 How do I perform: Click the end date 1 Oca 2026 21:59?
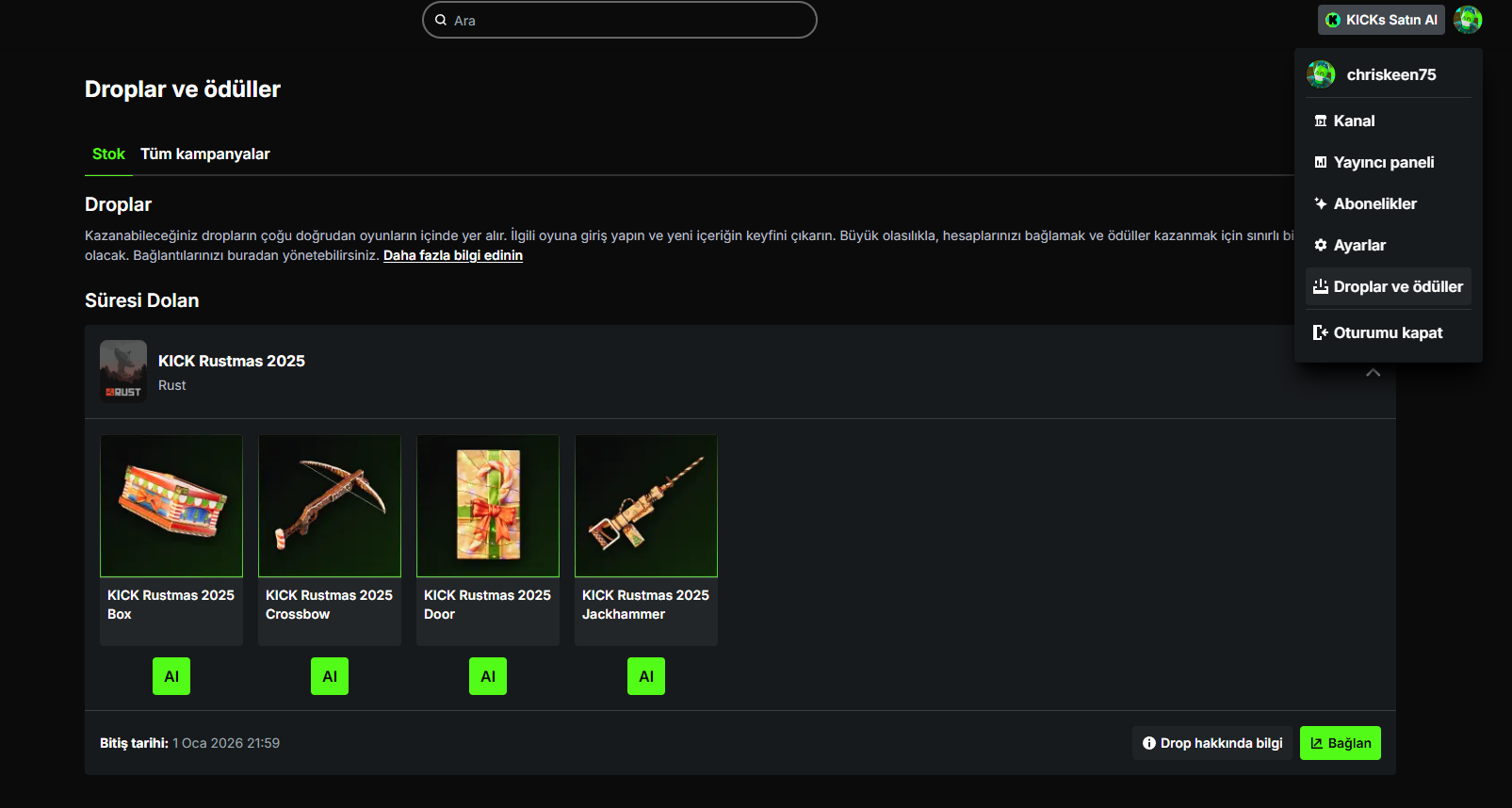226,743
